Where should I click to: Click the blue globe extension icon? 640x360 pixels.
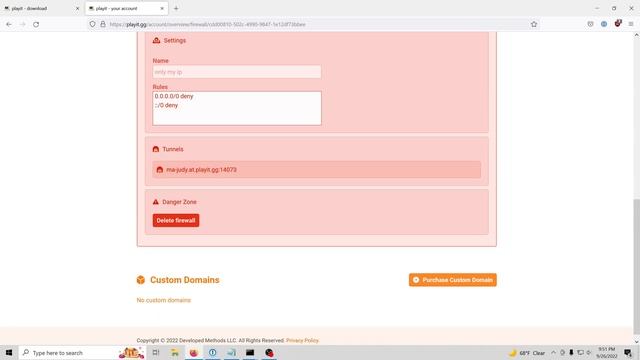coord(604,24)
